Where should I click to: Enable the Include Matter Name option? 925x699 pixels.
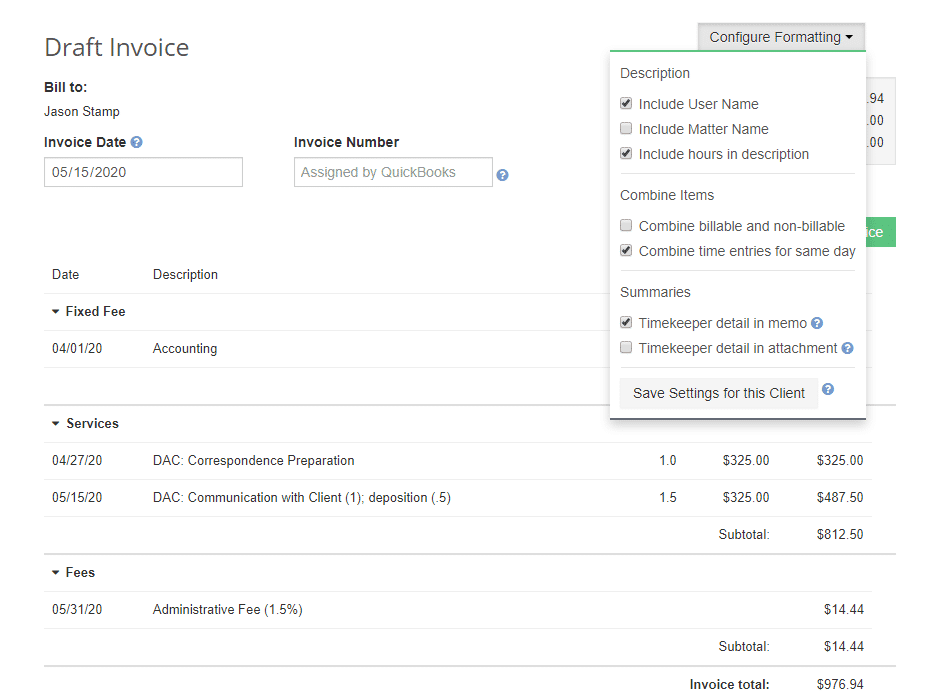click(x=626, y=128)
